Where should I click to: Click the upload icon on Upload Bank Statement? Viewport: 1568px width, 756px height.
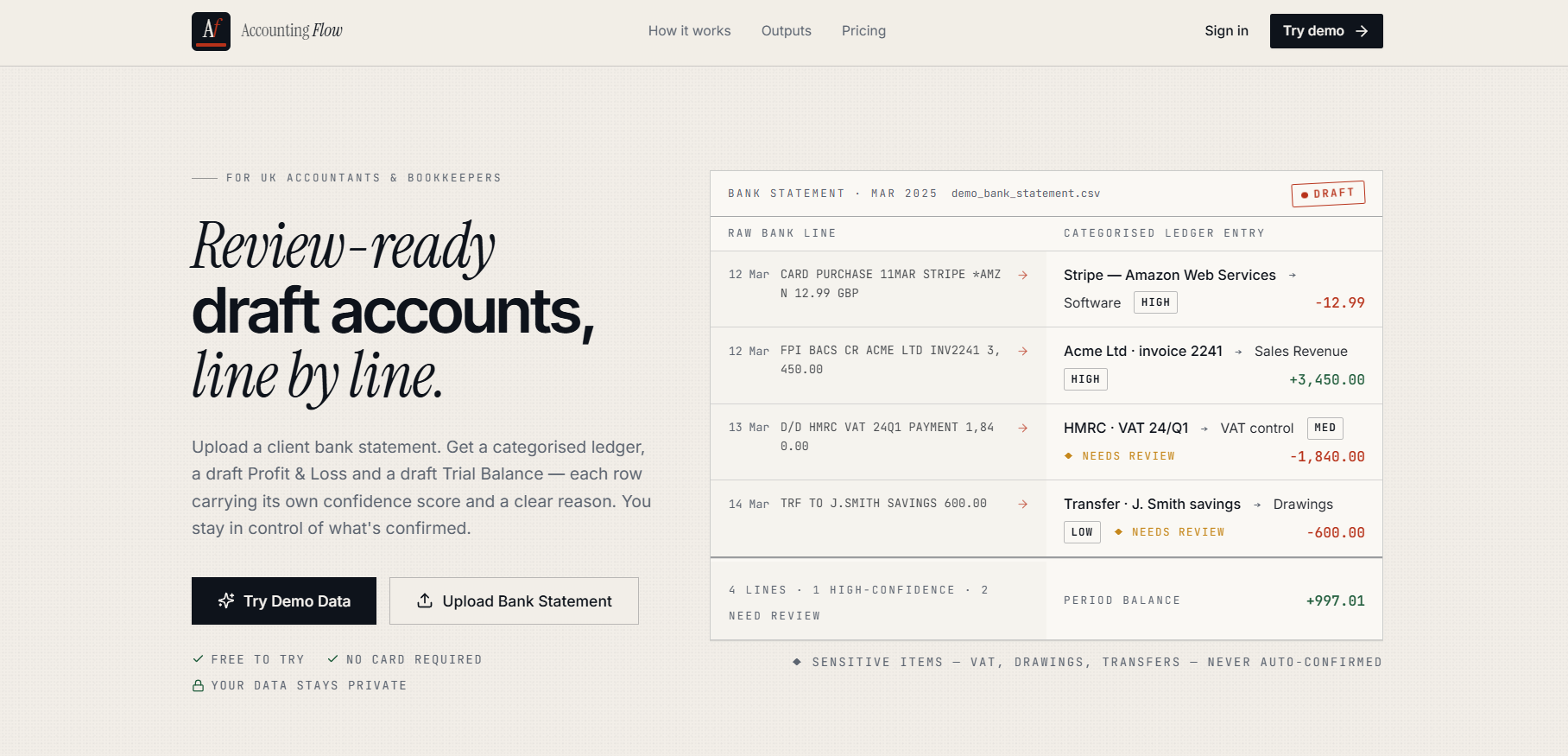(425, 600)
